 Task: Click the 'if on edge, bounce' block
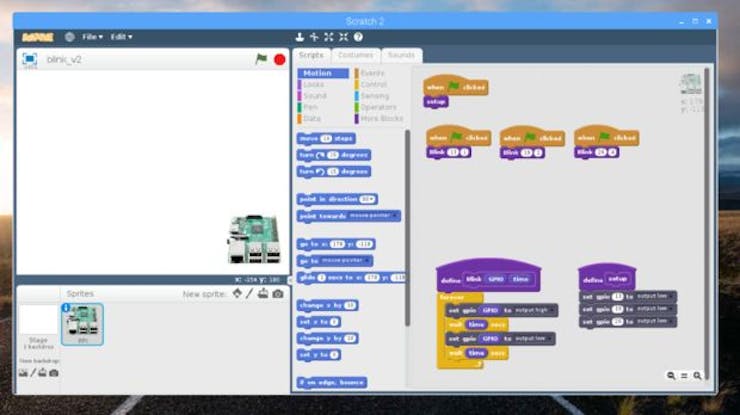(x=332, y=382)
